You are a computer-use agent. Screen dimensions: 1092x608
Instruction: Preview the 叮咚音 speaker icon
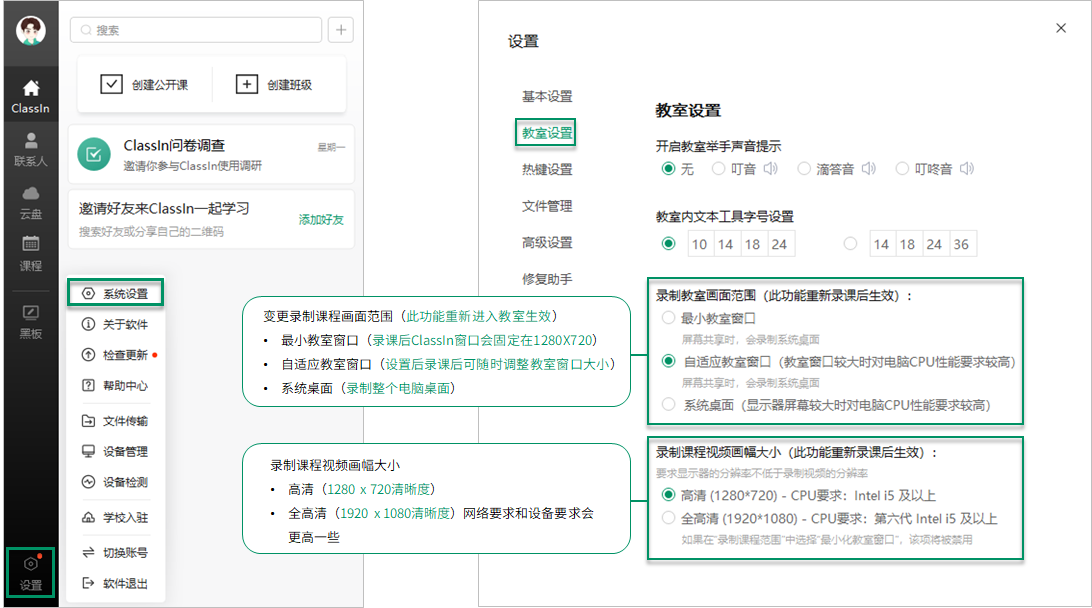967,169
